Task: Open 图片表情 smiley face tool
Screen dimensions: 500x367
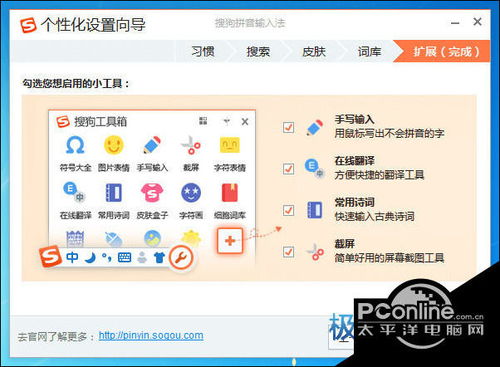Action: click(114, 145)
